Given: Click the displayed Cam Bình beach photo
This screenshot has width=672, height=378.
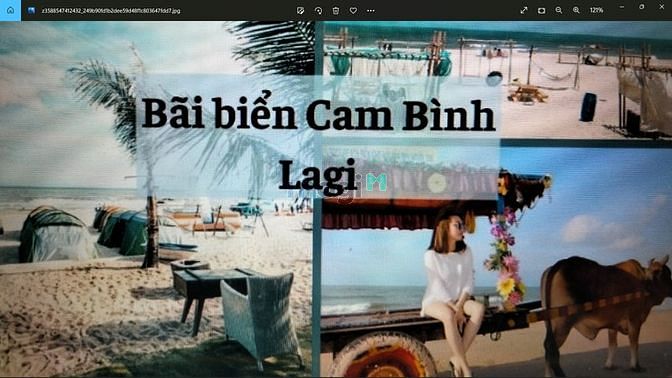Looking at the screenshot, I should [x=336, y=199].
